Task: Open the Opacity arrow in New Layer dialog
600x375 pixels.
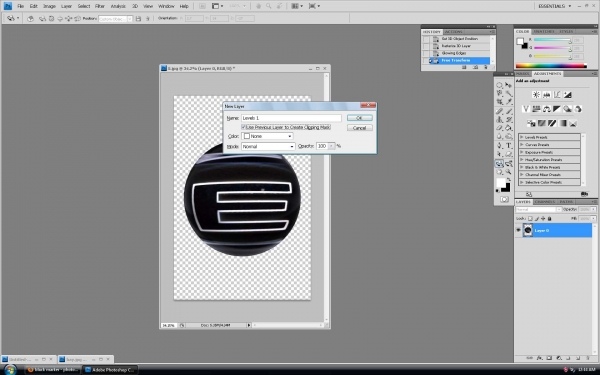Action: tap(331, 146)
